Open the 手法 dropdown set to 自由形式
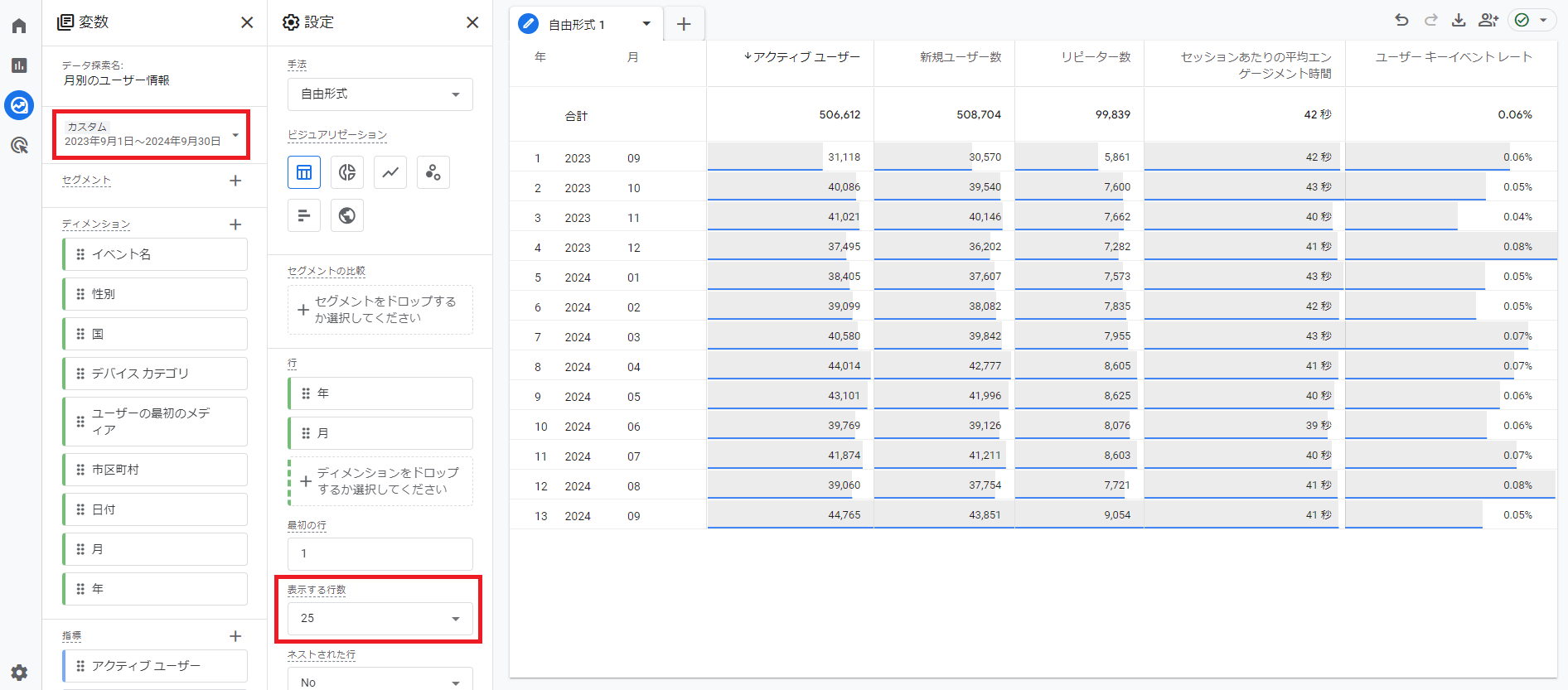 380,94
